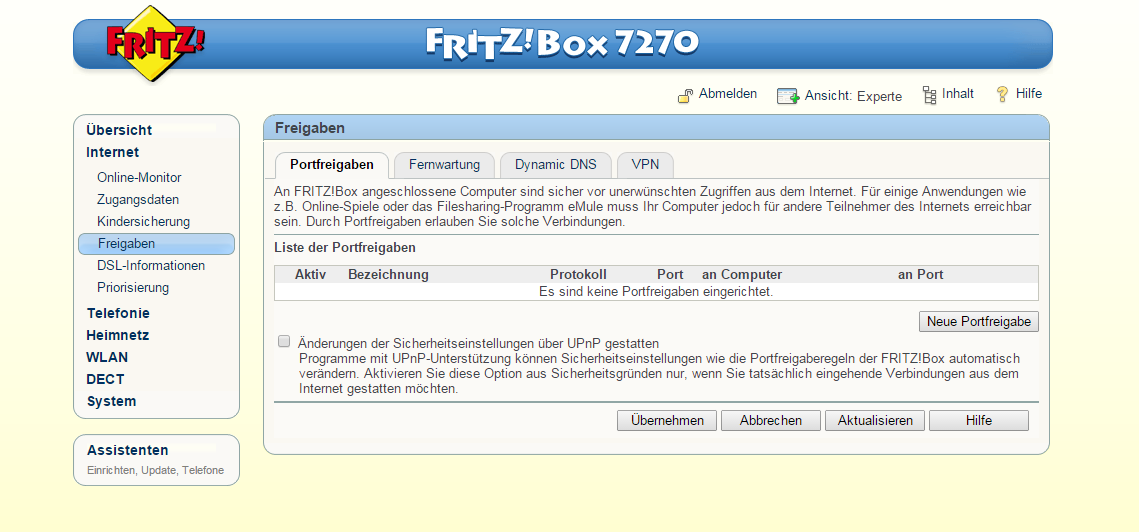Enable UPnP security settings changes checkbox
Screen dimensions: 1139x532
pyautogui.click(x=284, y=342)
